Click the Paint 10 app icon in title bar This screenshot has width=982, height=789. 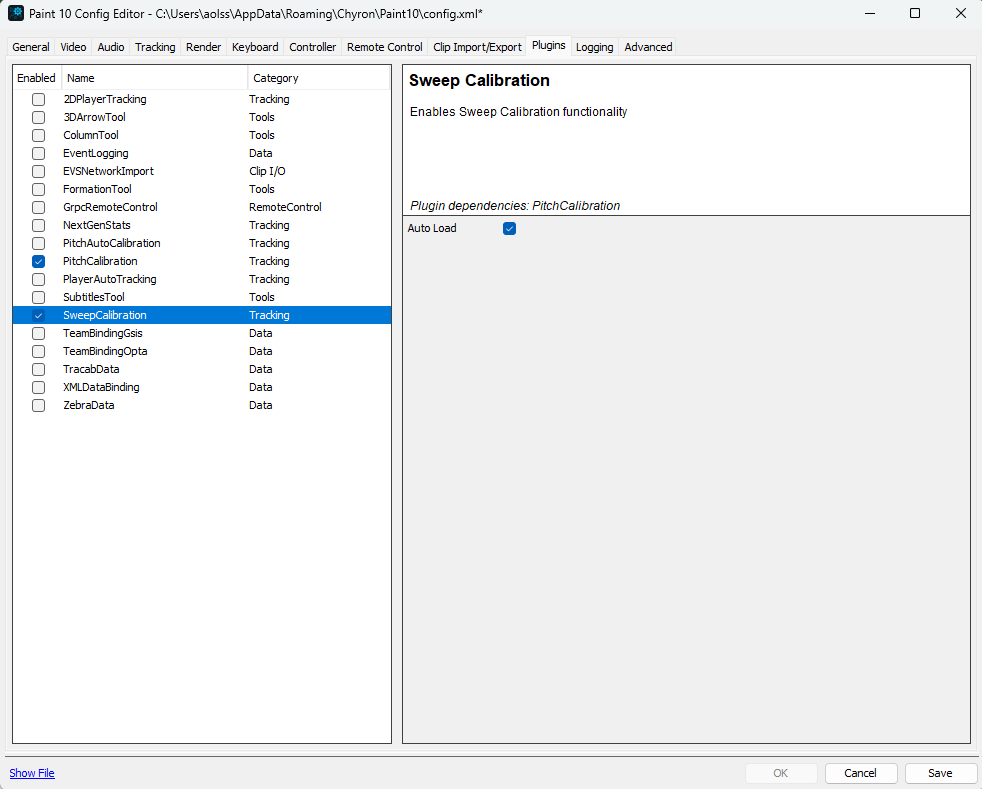point(16,13)
